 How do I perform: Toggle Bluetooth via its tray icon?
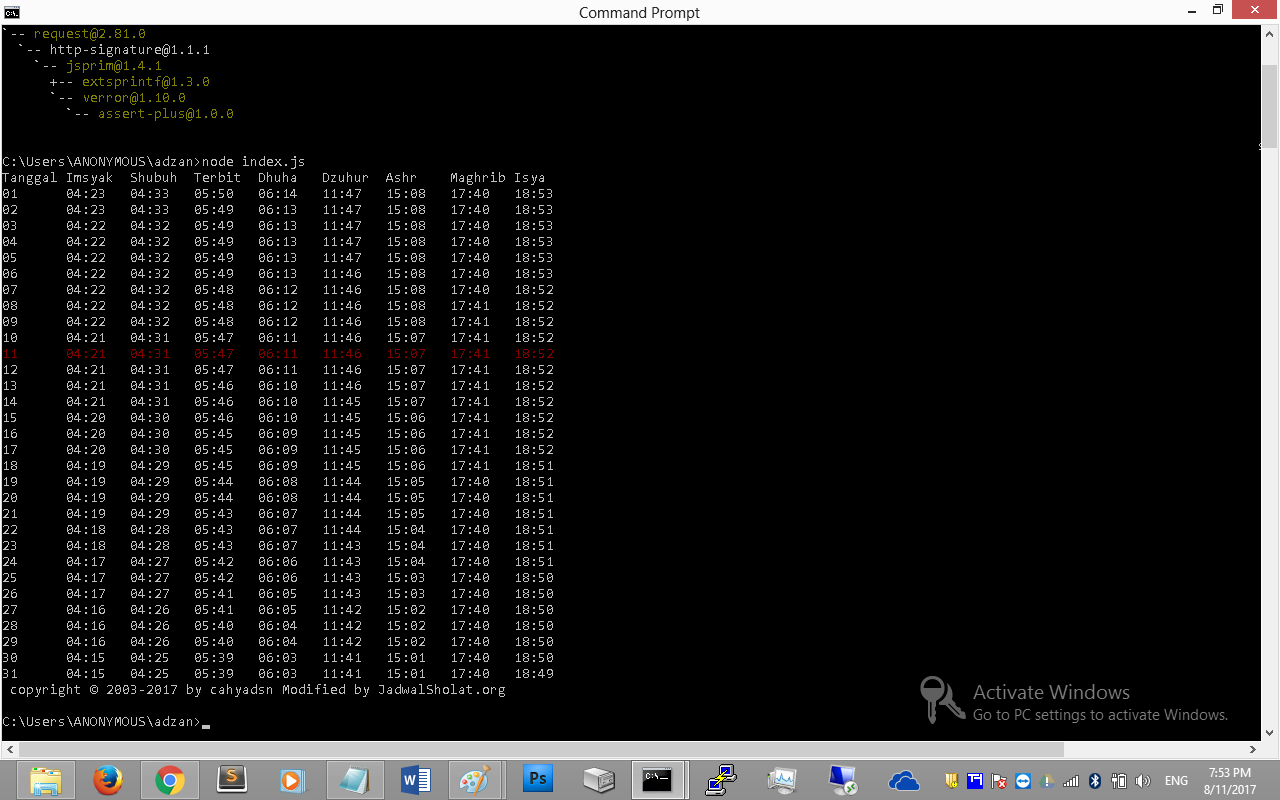1095,781
